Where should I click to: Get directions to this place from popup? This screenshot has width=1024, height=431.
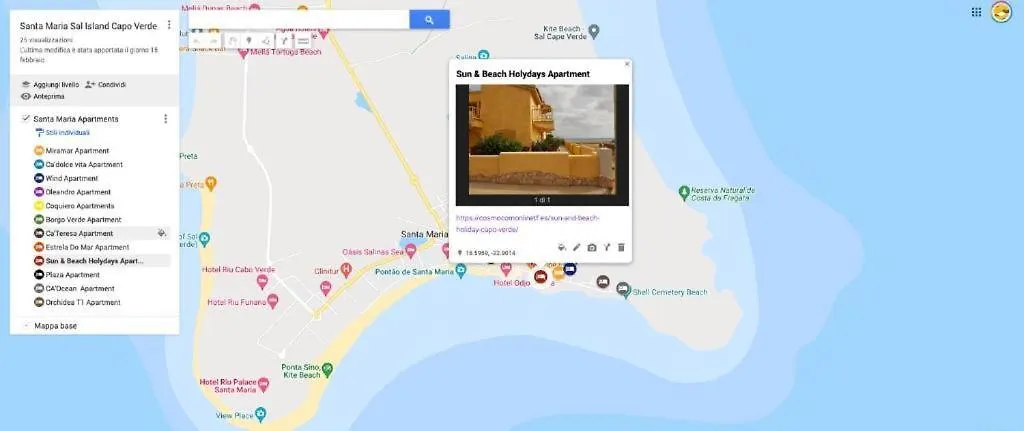point(607,247)
